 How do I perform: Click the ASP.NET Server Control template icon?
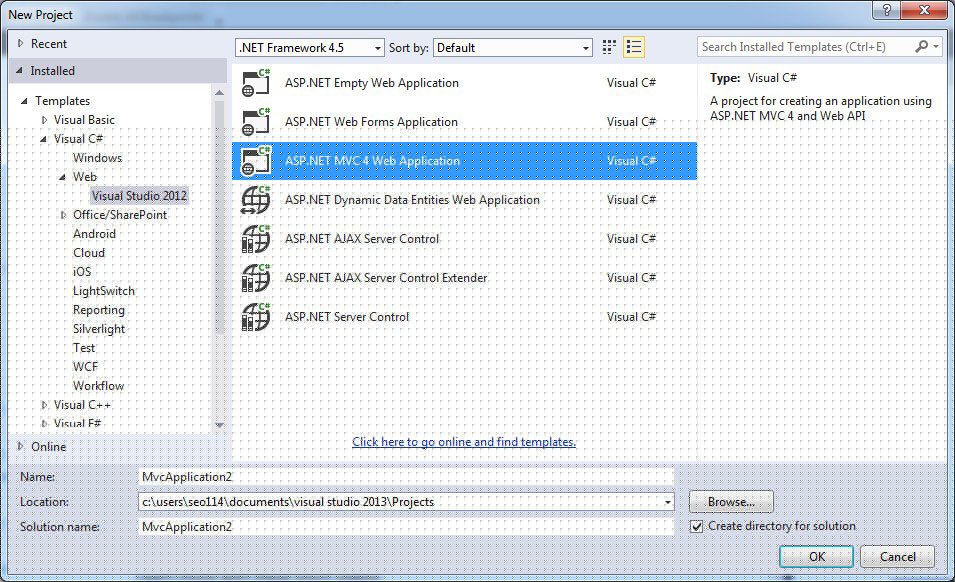[257, 317]
